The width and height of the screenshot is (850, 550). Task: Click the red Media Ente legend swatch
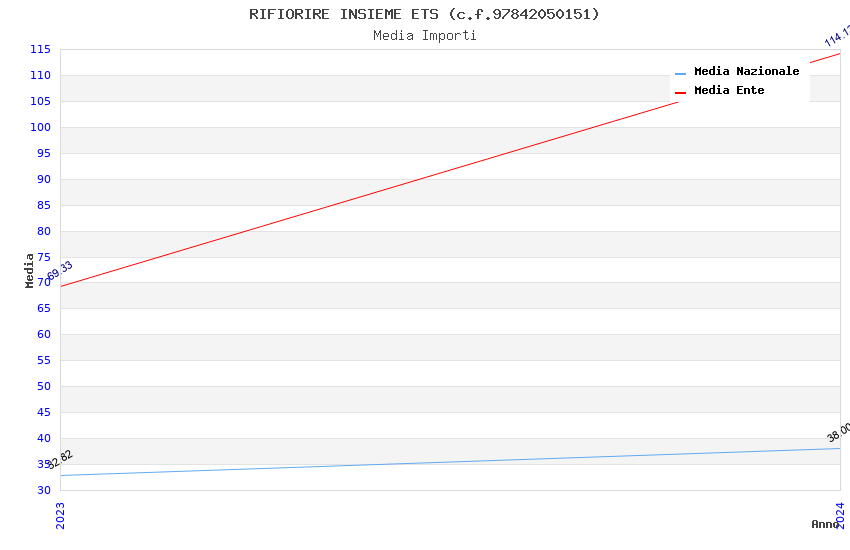680,93
